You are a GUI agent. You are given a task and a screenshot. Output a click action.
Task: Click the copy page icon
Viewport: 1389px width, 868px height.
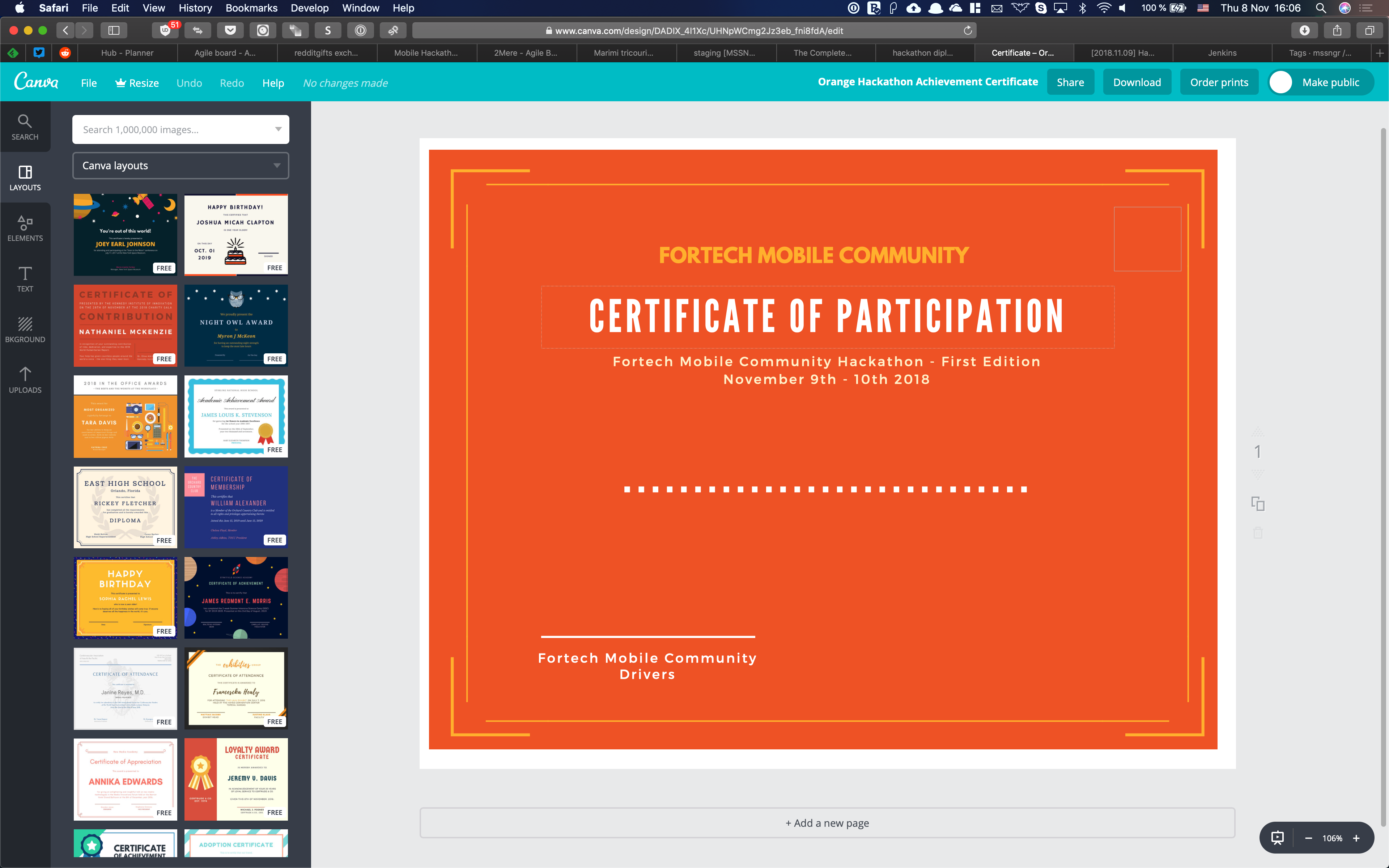click(1258, 503)
